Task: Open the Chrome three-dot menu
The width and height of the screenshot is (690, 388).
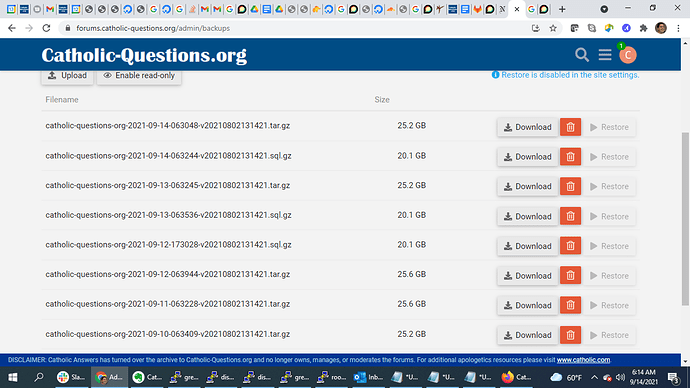Action: (x=678, y=28)
